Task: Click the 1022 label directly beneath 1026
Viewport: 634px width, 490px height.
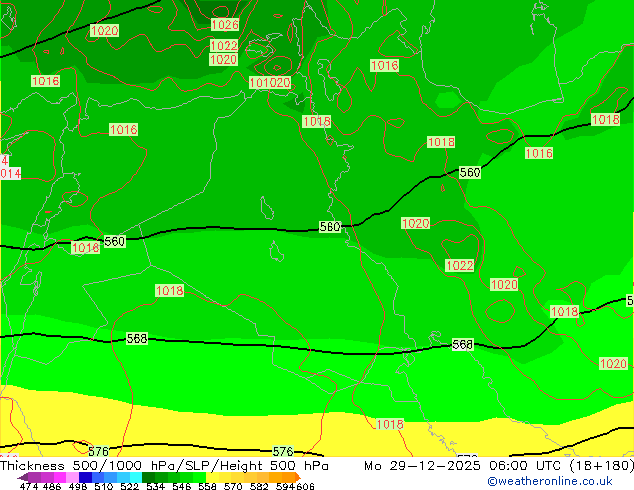Action: click(224, 45)
